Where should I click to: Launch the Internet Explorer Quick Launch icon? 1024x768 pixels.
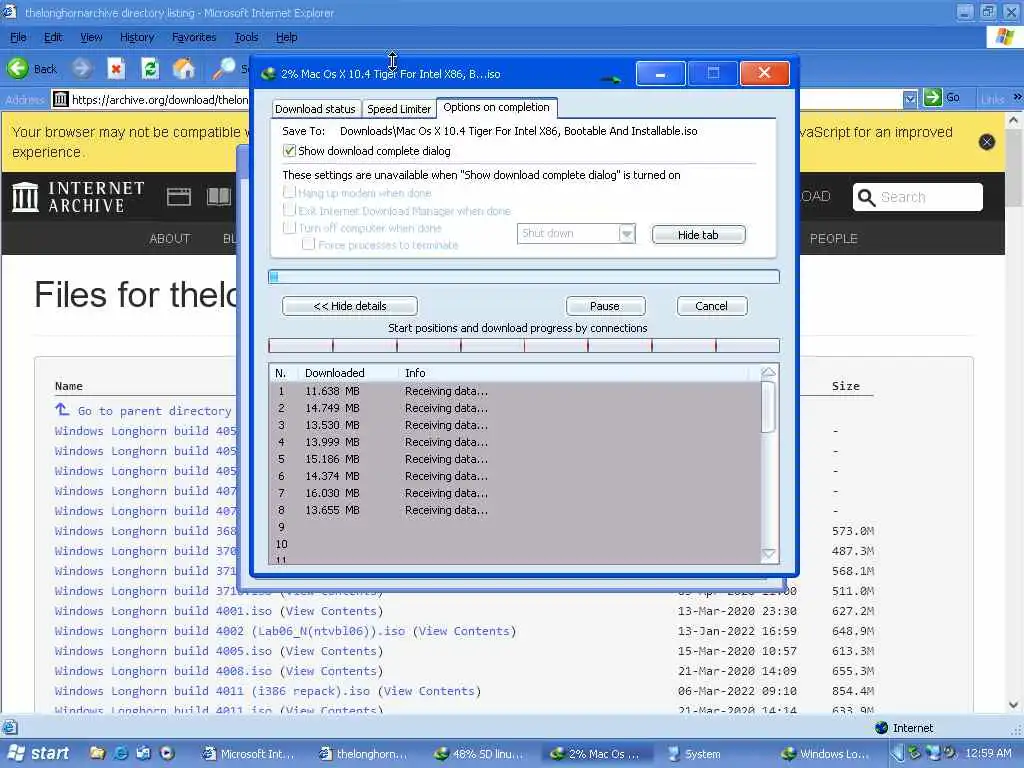121,753
